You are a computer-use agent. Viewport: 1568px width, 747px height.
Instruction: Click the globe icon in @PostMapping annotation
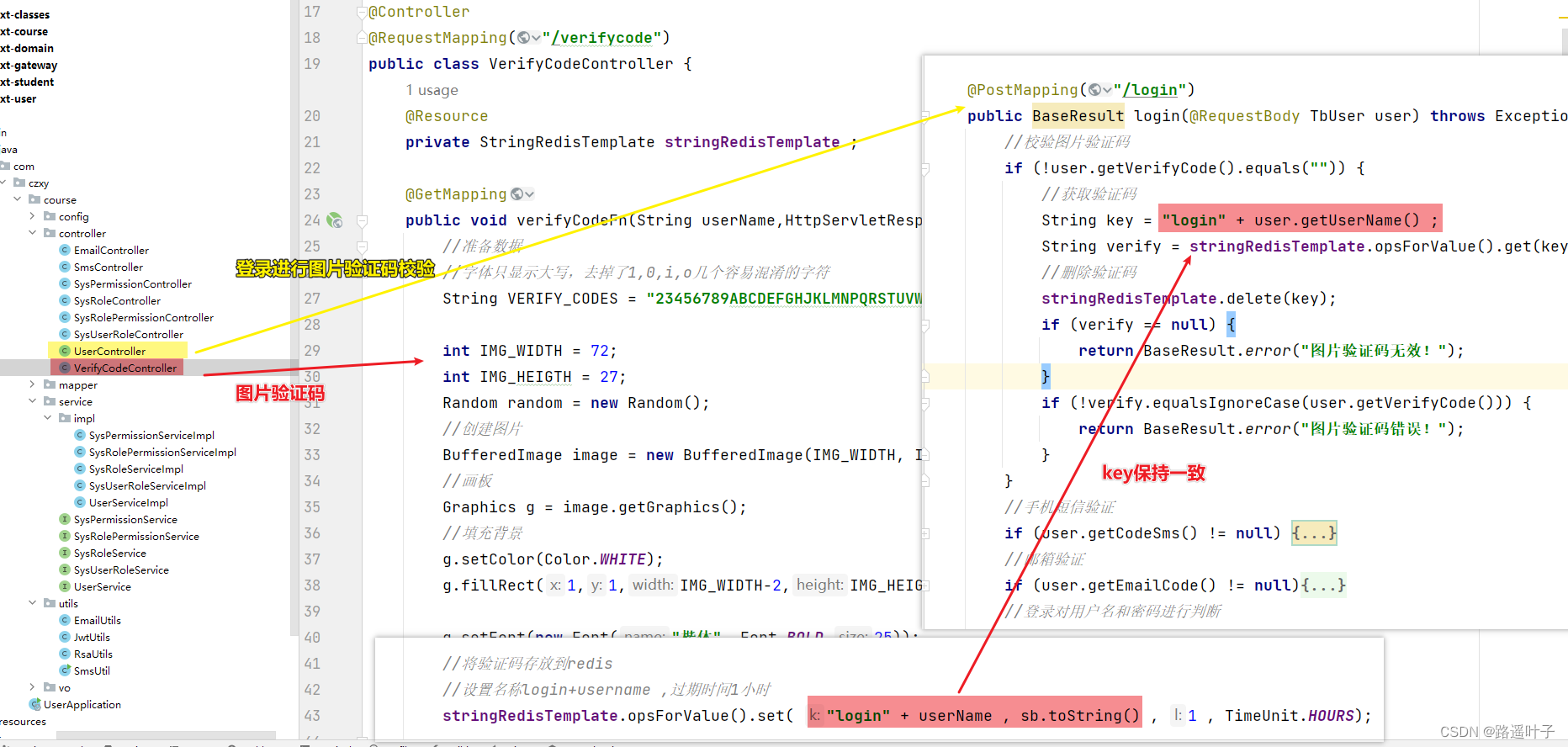click(1094, 90)
